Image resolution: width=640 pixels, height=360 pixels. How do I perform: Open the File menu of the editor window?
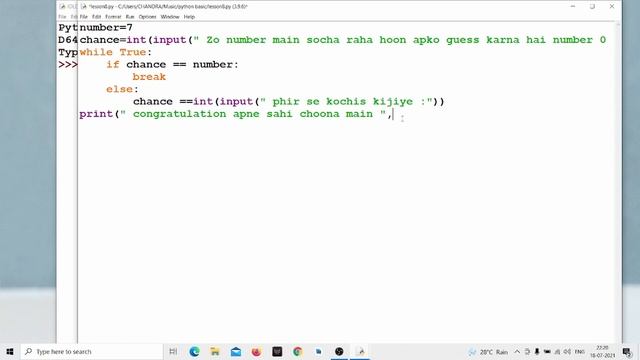[84, 17]
